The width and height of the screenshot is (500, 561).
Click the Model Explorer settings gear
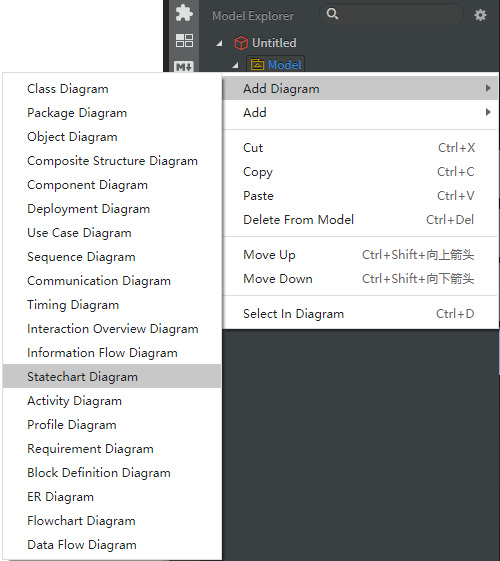pyautogui.click(x=480, y=15)
